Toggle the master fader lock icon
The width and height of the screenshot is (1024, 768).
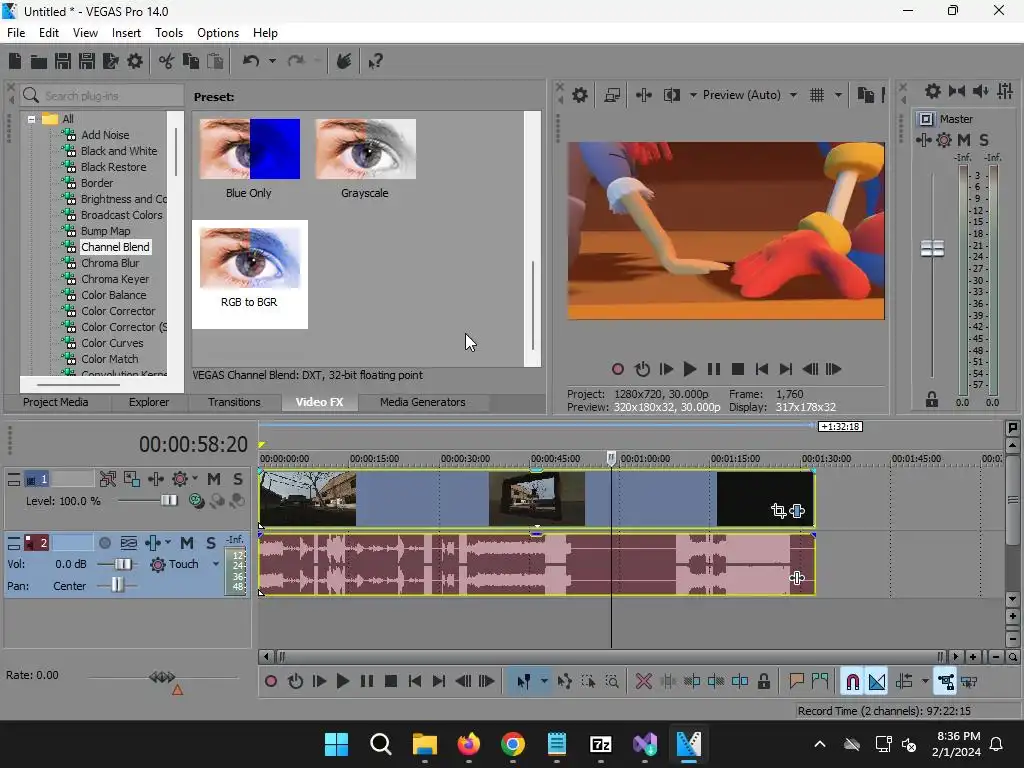coord(932,400)
